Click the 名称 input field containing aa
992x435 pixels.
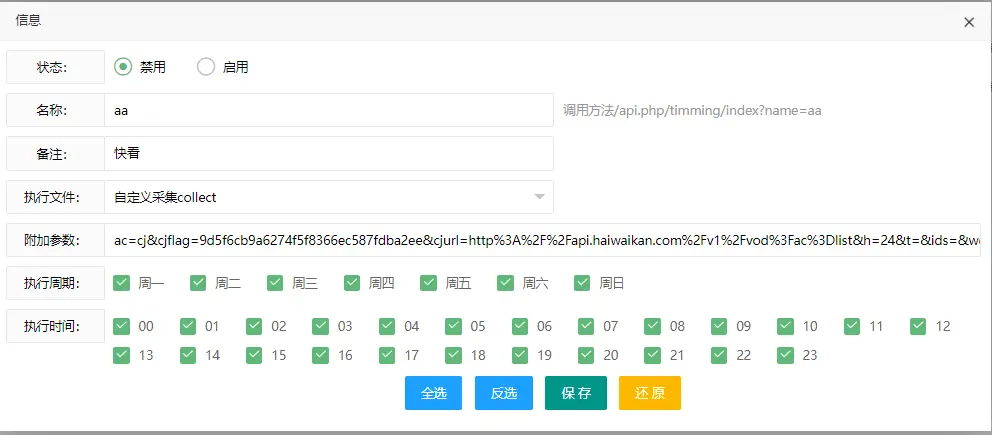[328, 110]
